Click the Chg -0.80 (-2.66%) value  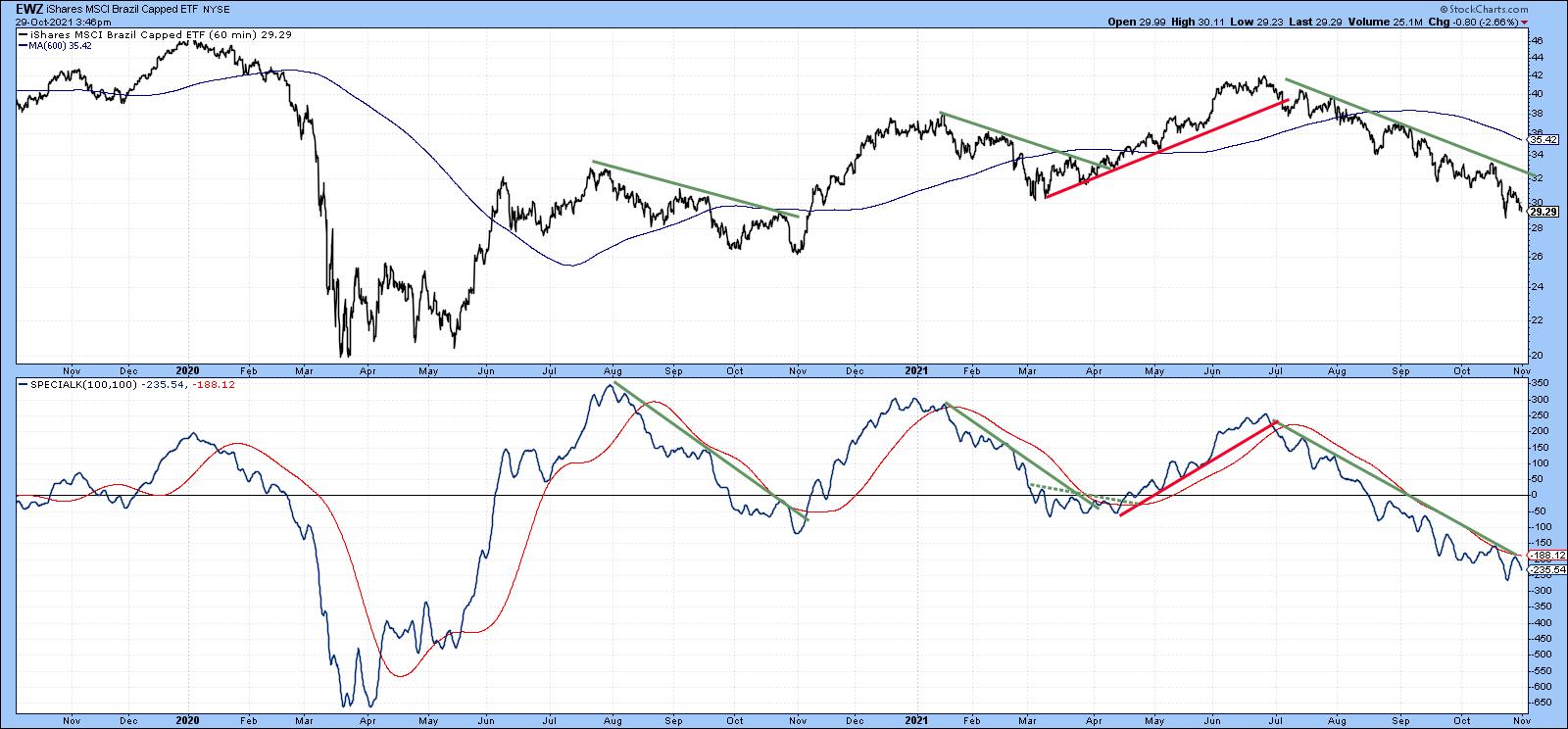click(1474, 22)
